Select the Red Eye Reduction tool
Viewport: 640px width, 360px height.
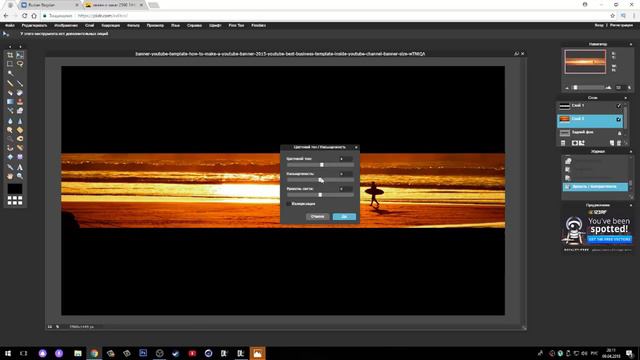(x=10, y=148)
